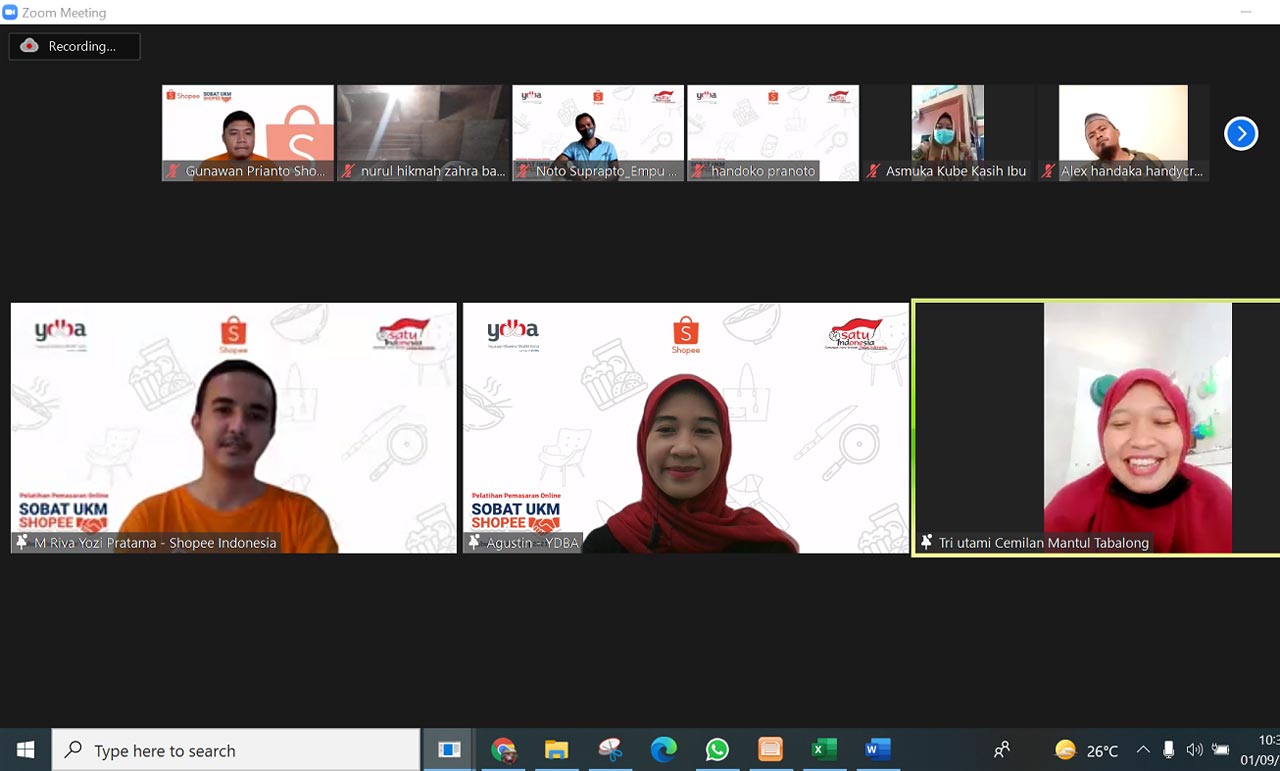The width and height of the screenshot is (1280, 771).
Task: Expand hidden system tray icons chevron
Action: point(1143,750)
